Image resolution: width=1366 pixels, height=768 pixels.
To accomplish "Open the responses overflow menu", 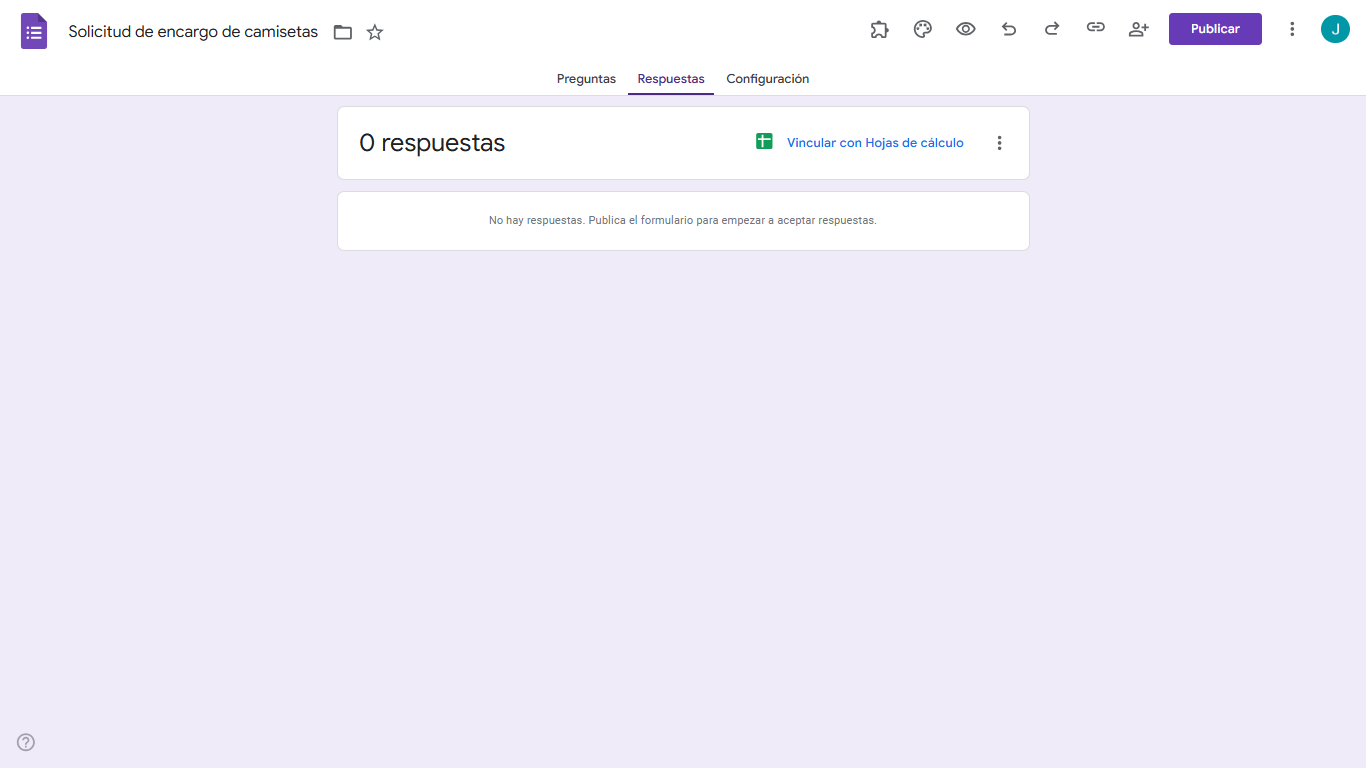I will pos(999,142).
